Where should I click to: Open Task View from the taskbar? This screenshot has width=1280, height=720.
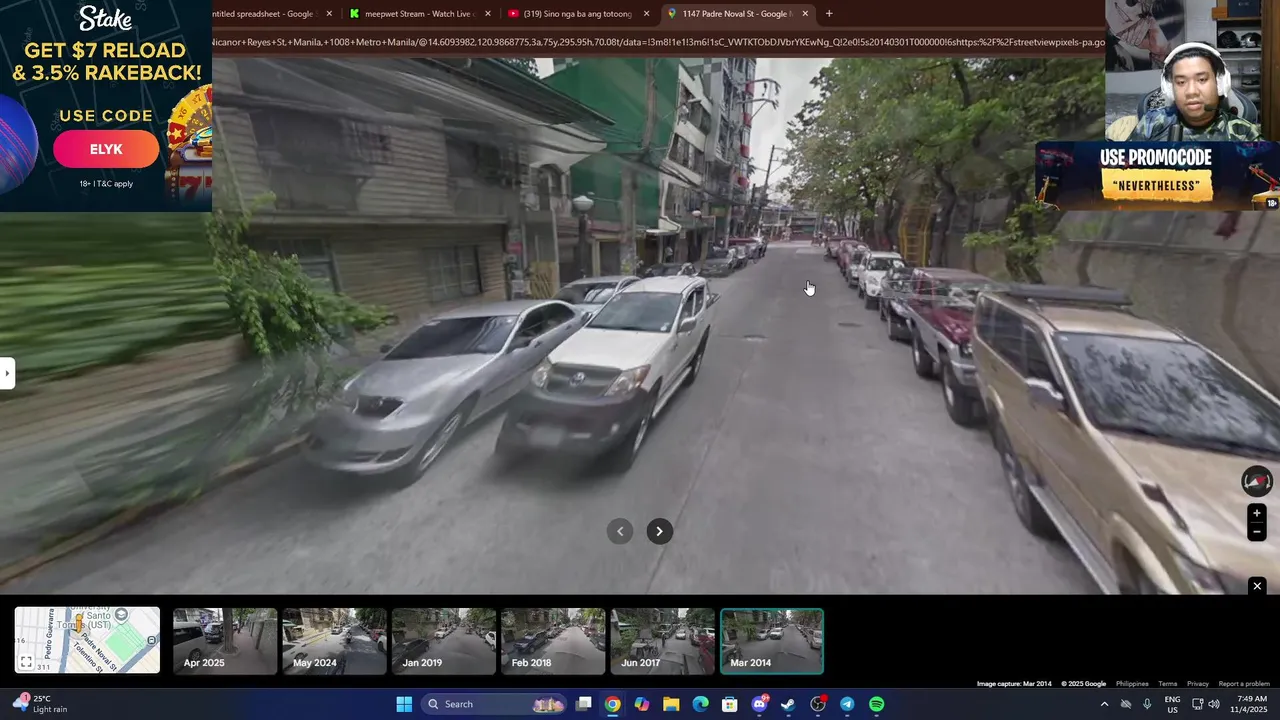(584, 704)
